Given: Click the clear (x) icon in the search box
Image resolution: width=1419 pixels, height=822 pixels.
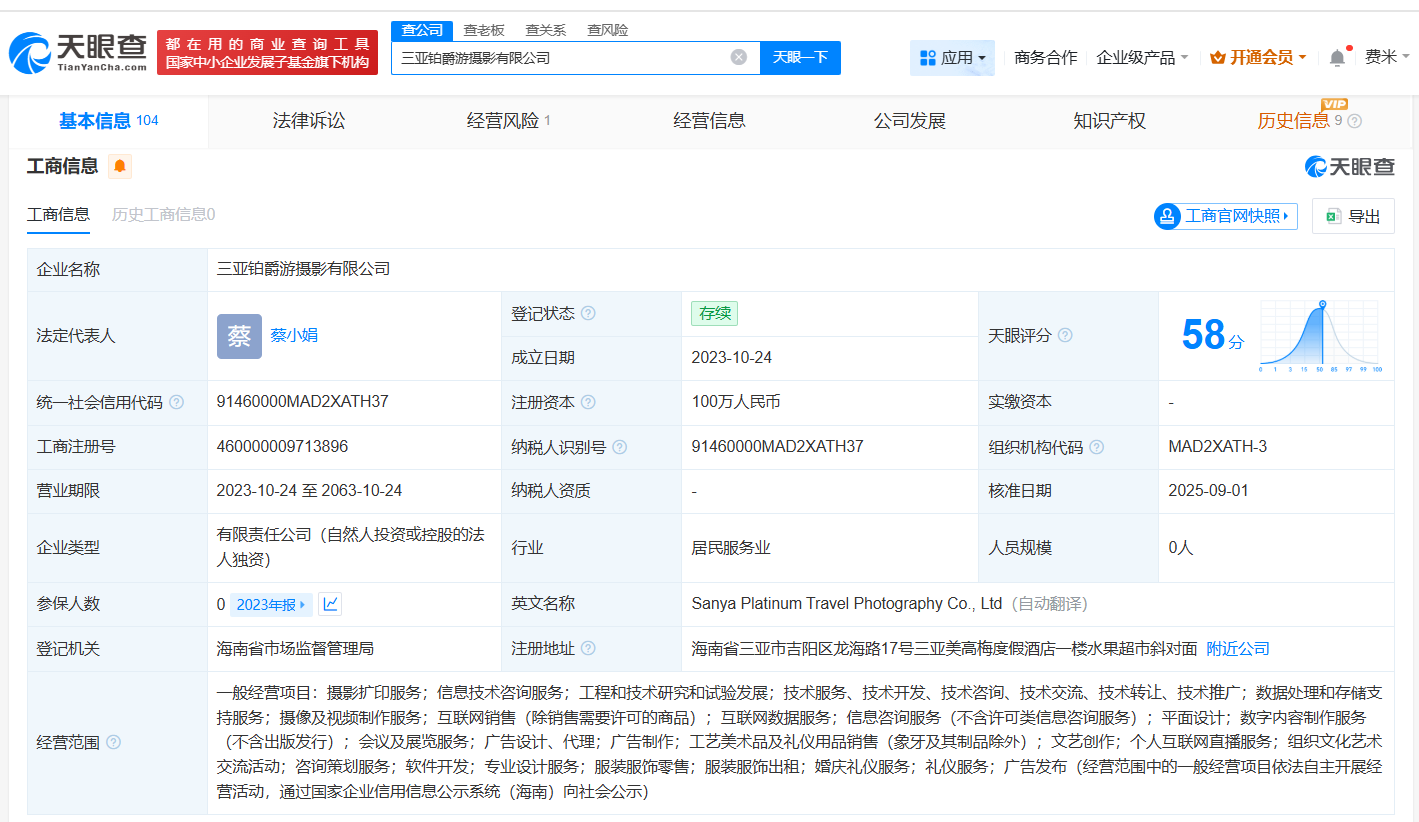Looking at the screenshot, I should (739, 57).
